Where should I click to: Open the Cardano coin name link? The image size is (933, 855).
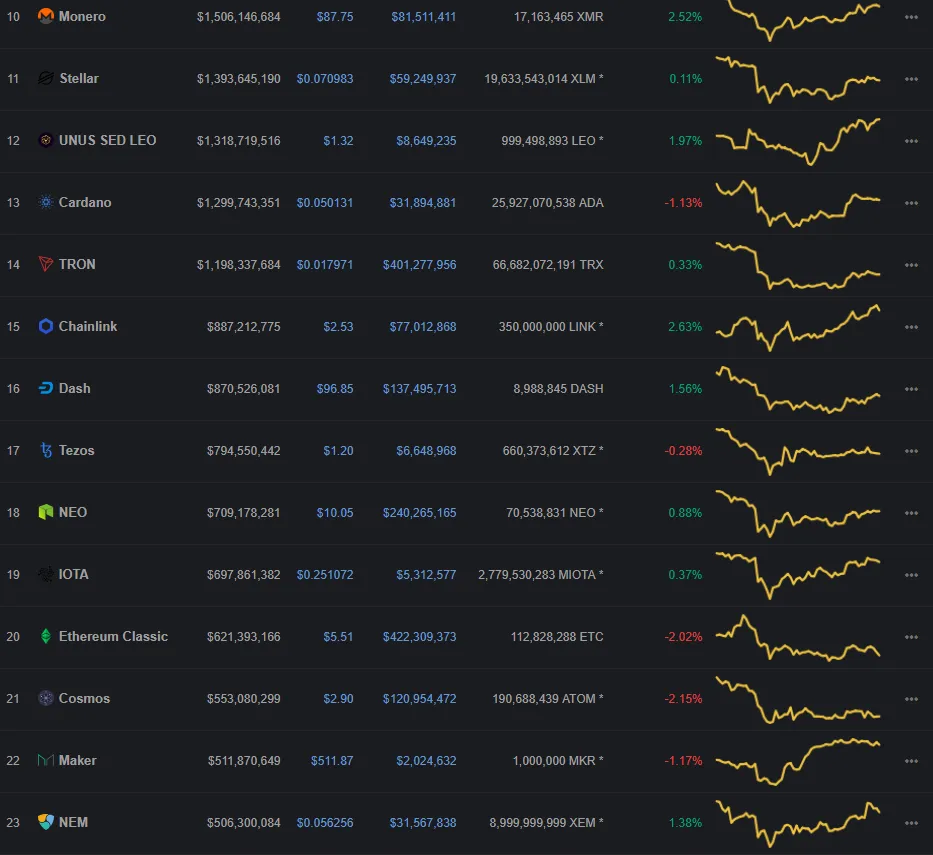(84, 202)
